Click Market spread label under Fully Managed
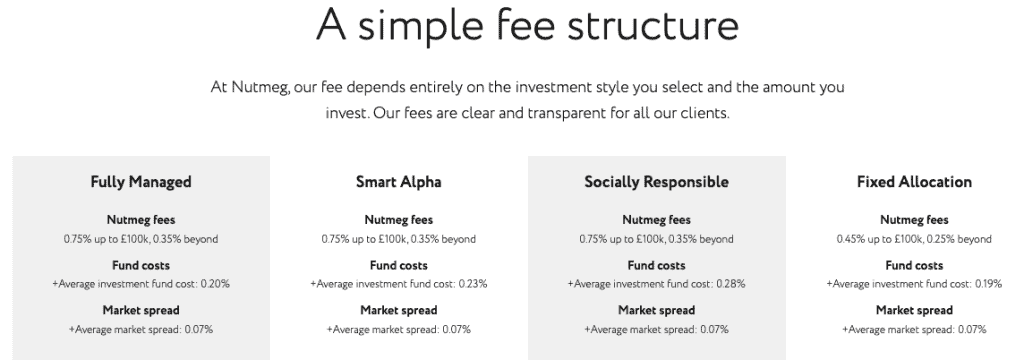Image resolution: width=1024 pixels, height=360 pixels. (141, 310)
